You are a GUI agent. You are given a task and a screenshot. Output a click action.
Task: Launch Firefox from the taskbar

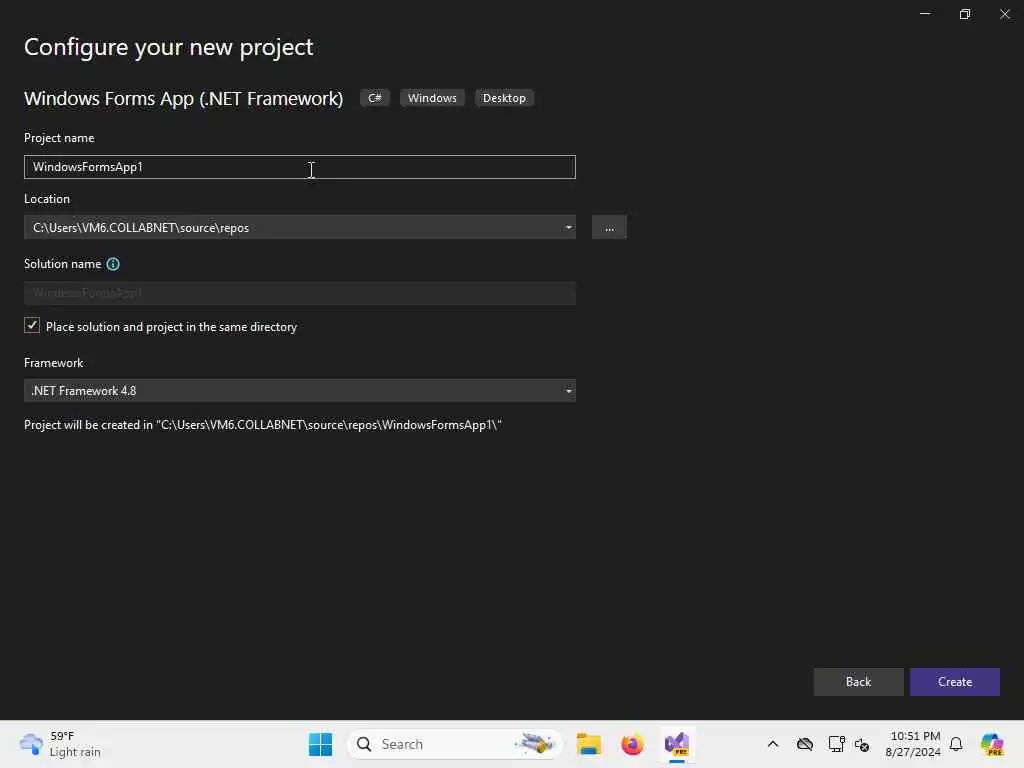pos(632,744)
